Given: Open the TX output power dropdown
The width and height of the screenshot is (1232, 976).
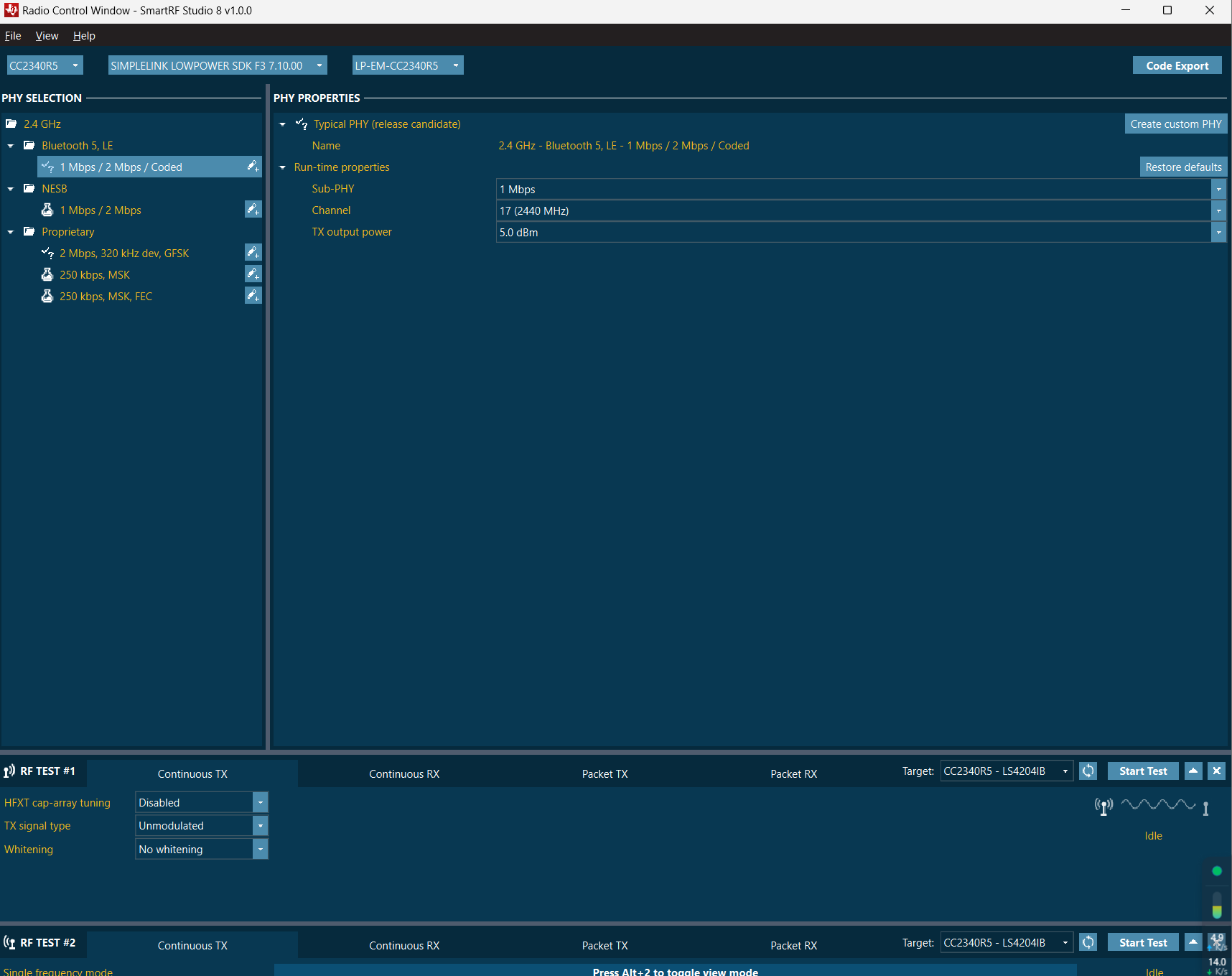Looking at the screenshot, I should (x=861, y=233).
